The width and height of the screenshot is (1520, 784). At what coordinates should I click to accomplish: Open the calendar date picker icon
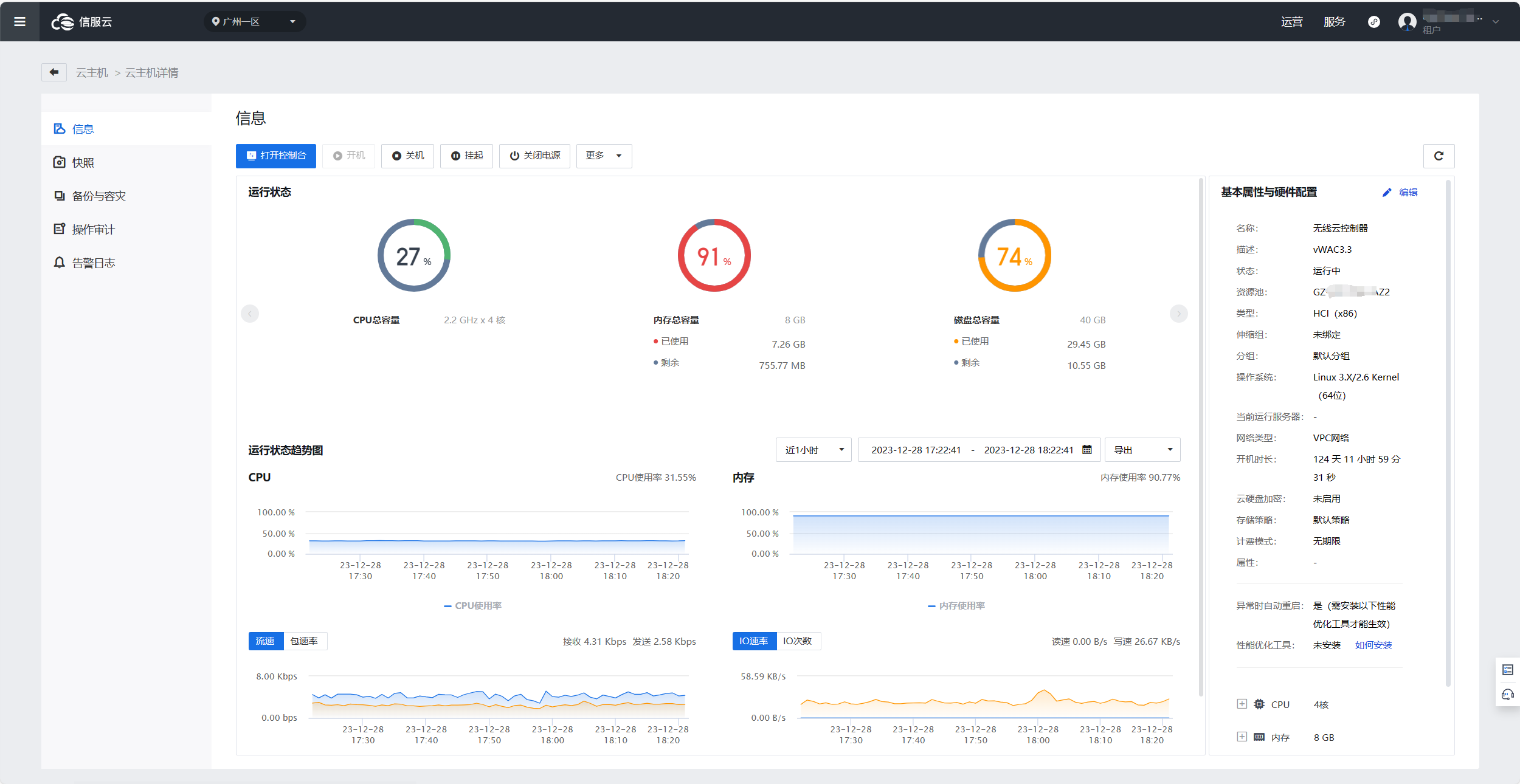tap(1087, 450)
